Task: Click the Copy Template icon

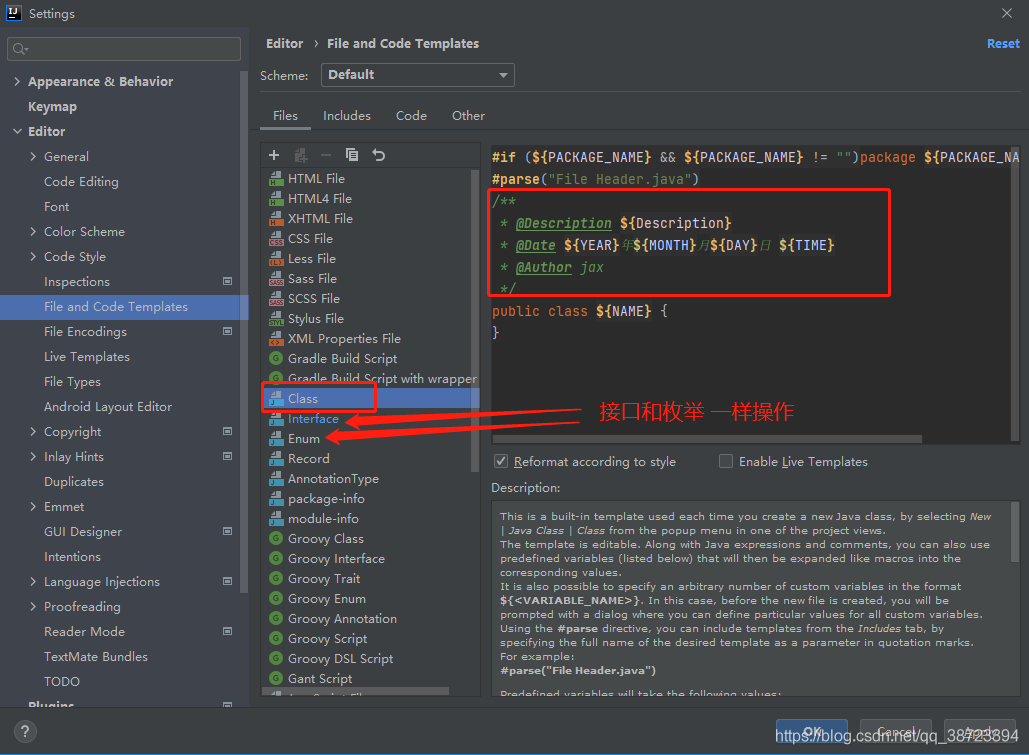Action: point(352,155)
